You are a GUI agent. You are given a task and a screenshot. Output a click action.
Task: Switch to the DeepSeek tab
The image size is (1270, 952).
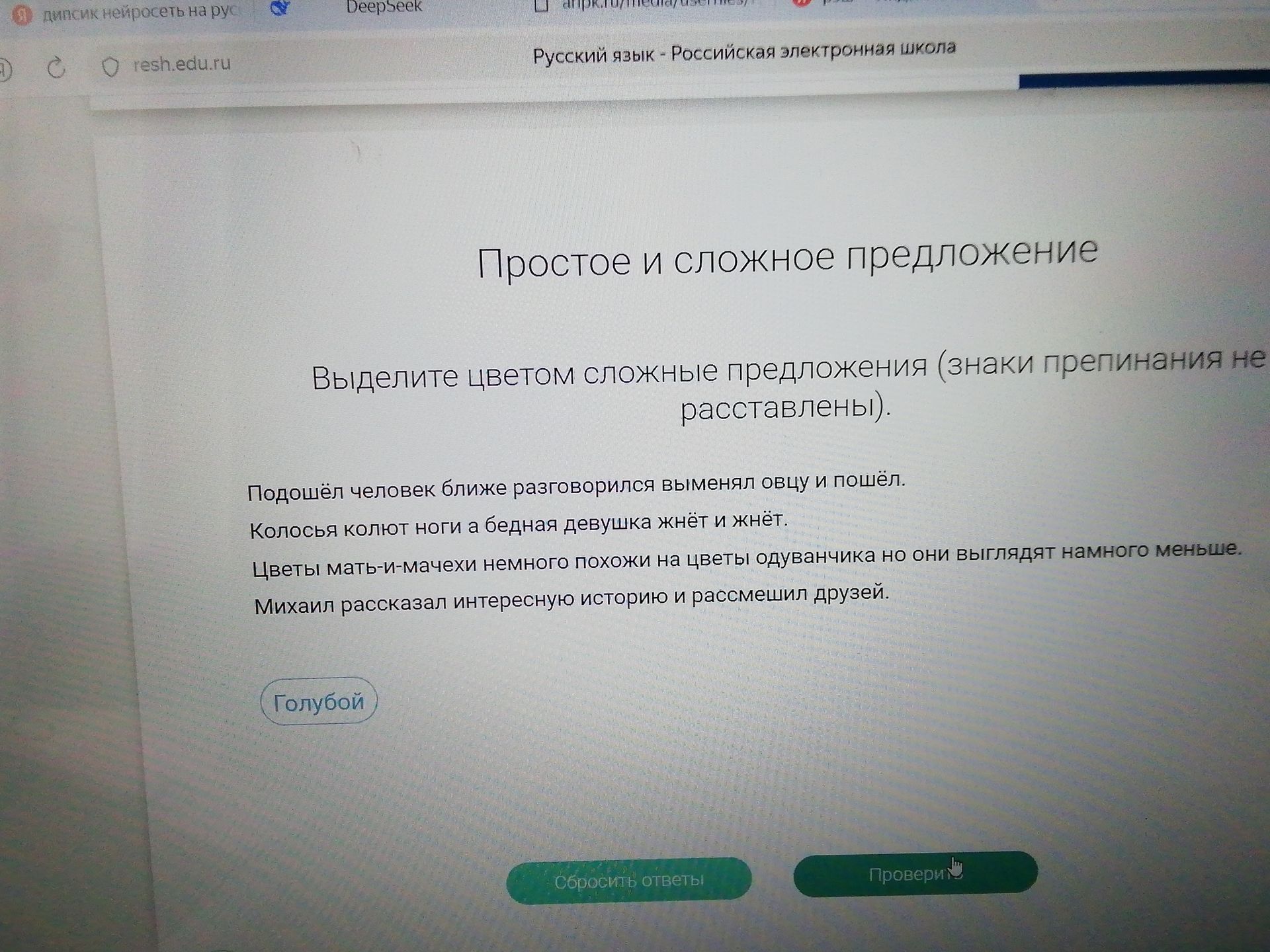tap(384, 7)
